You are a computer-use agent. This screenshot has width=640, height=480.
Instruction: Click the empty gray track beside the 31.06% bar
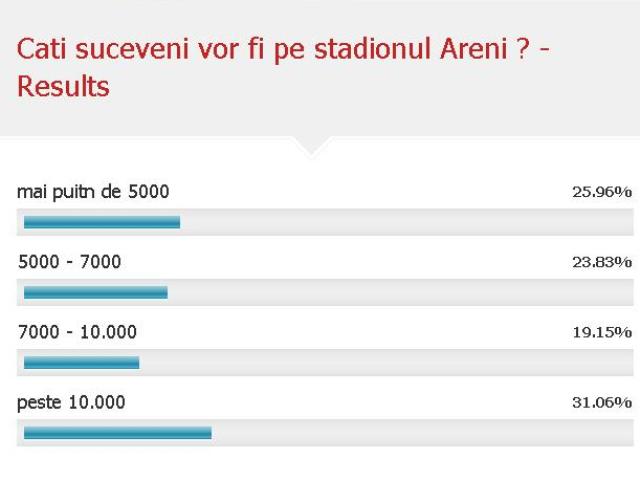pyautogui.click(x=420, y=432)
